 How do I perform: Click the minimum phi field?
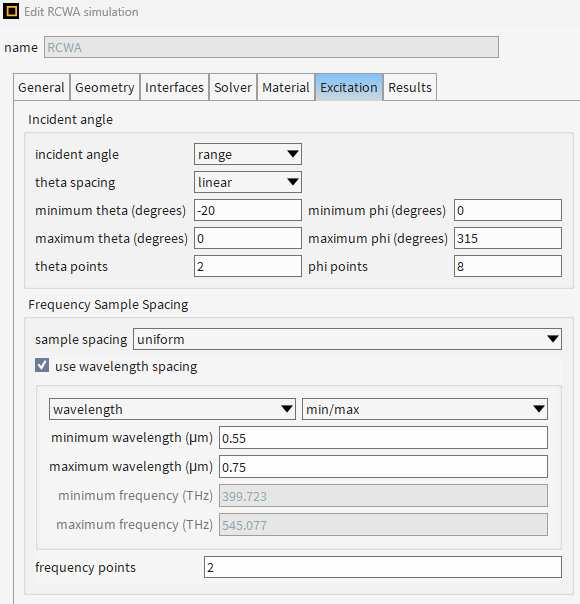coord(508,210)
